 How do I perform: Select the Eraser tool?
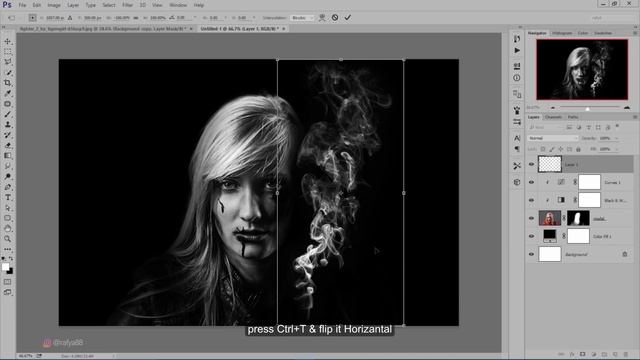(x=8, y=145)
